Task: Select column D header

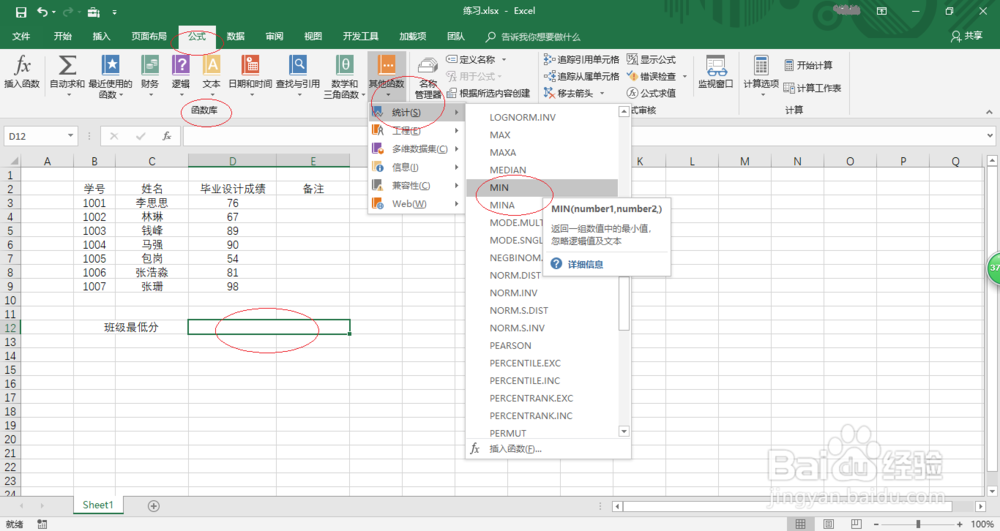Action: (232, 161)
